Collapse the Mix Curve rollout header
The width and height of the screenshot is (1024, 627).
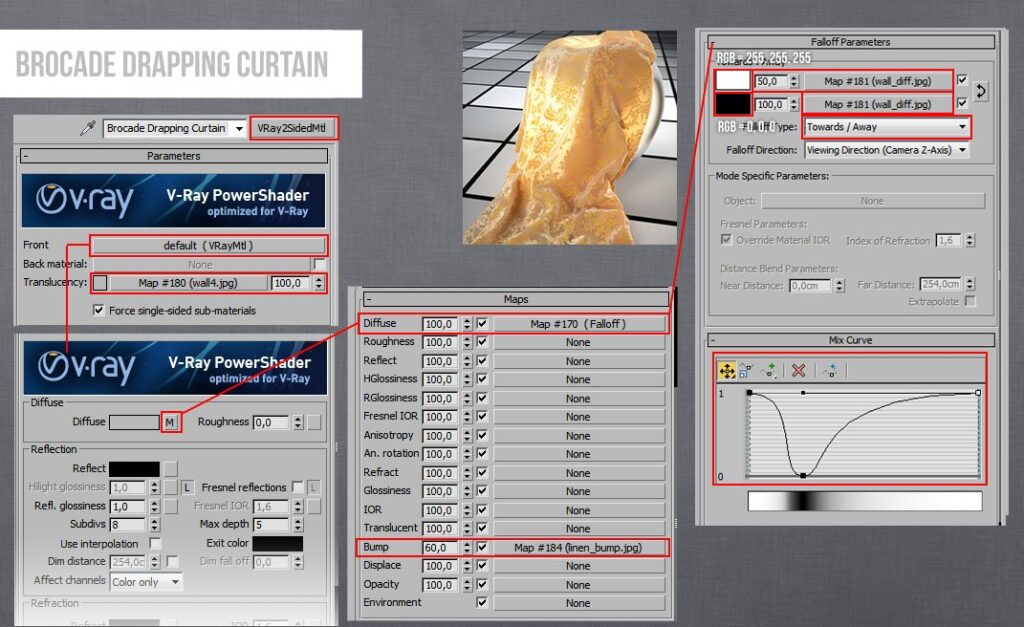click(849, 340)
